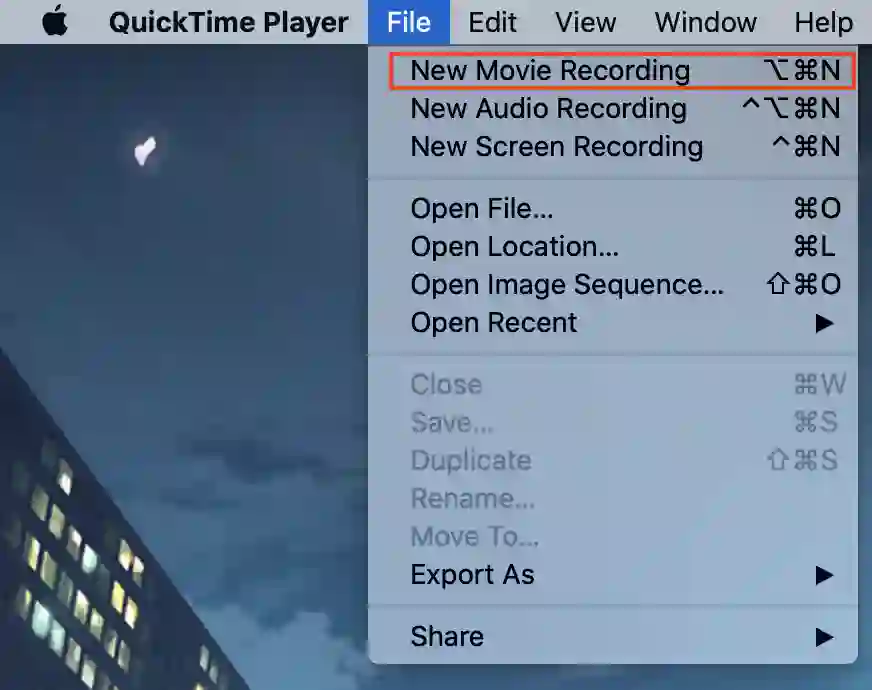The width and height of the screenshot is (872, 690).
Task: Click the dimmed Rename… menu item
Action: point(613,498)
